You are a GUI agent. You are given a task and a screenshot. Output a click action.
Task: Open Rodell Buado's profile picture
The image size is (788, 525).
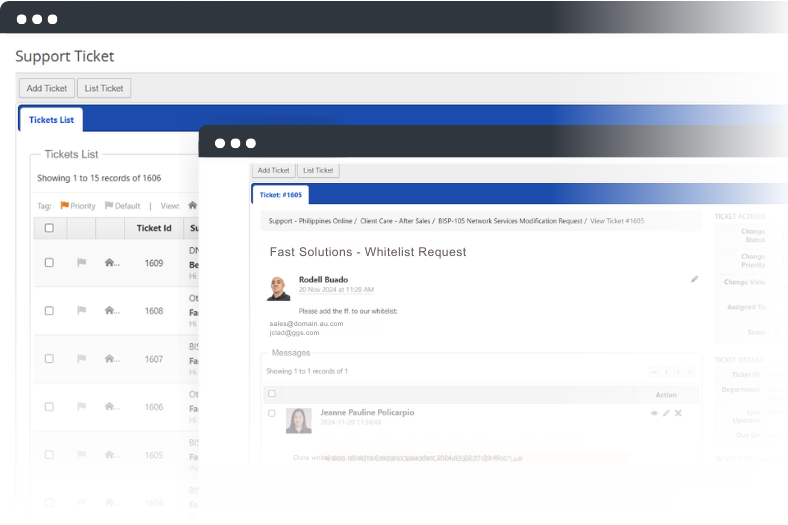[x=279, y=288]
